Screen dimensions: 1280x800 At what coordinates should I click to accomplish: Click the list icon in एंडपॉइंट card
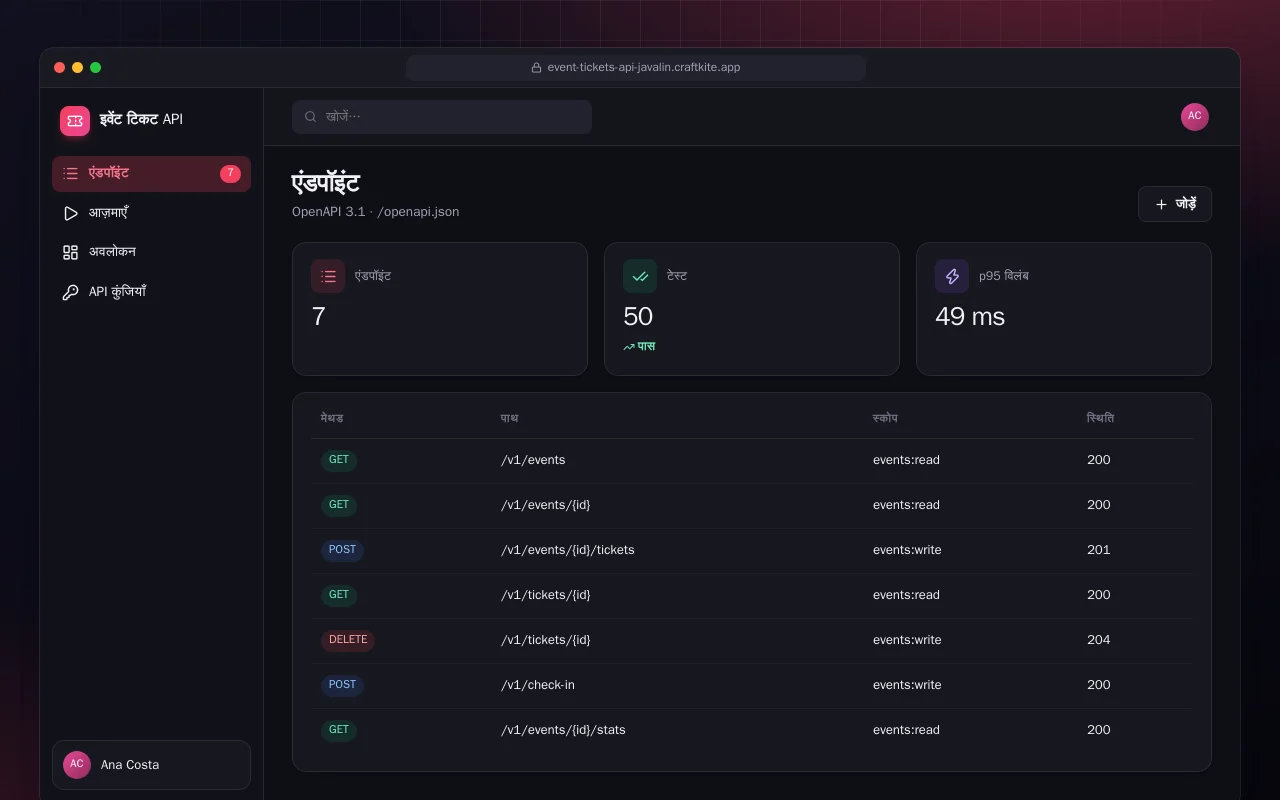[x=328, y=276]
